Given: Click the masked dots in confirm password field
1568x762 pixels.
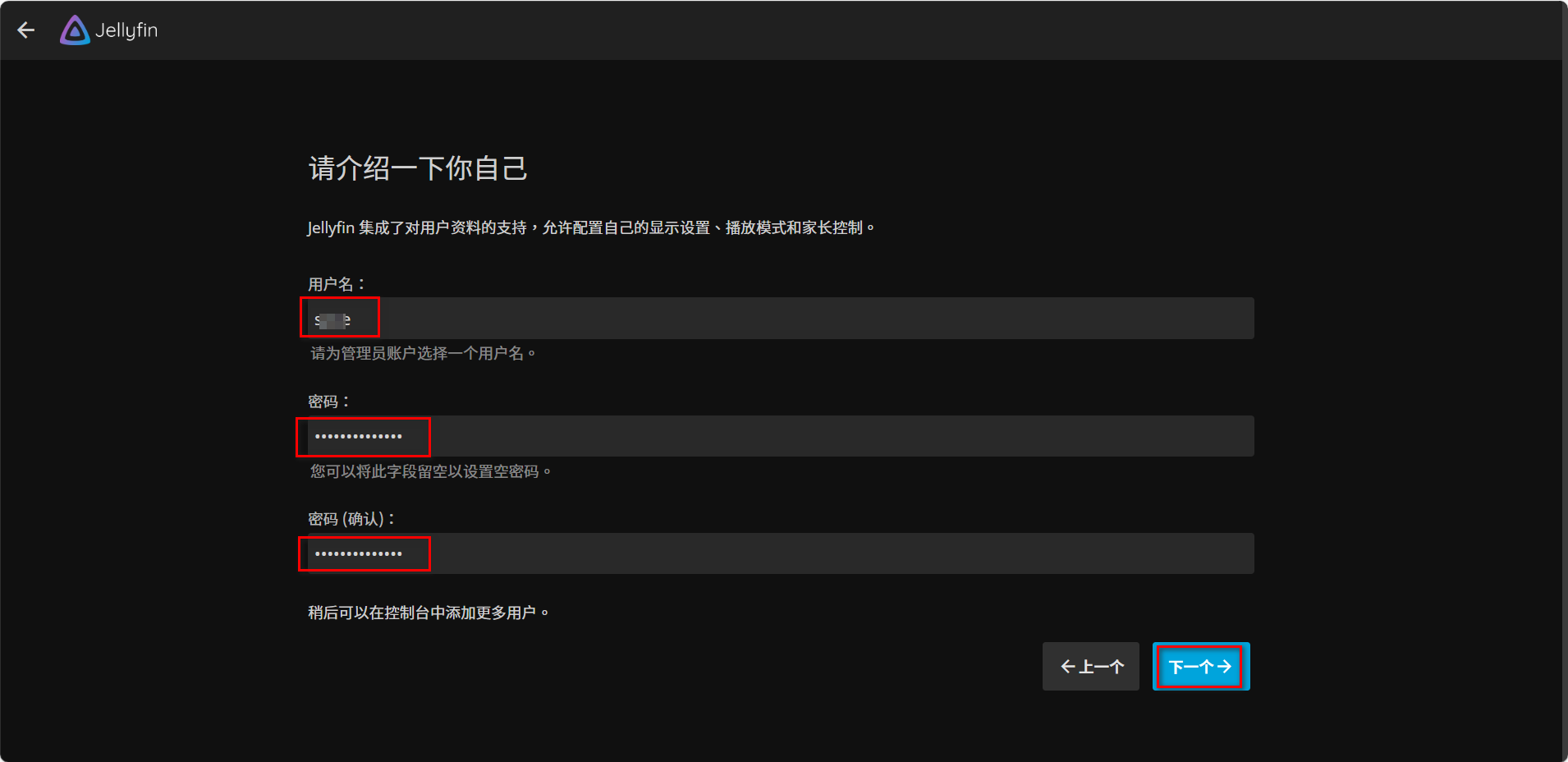Looking at the screenshot, I should coord(359,554).
